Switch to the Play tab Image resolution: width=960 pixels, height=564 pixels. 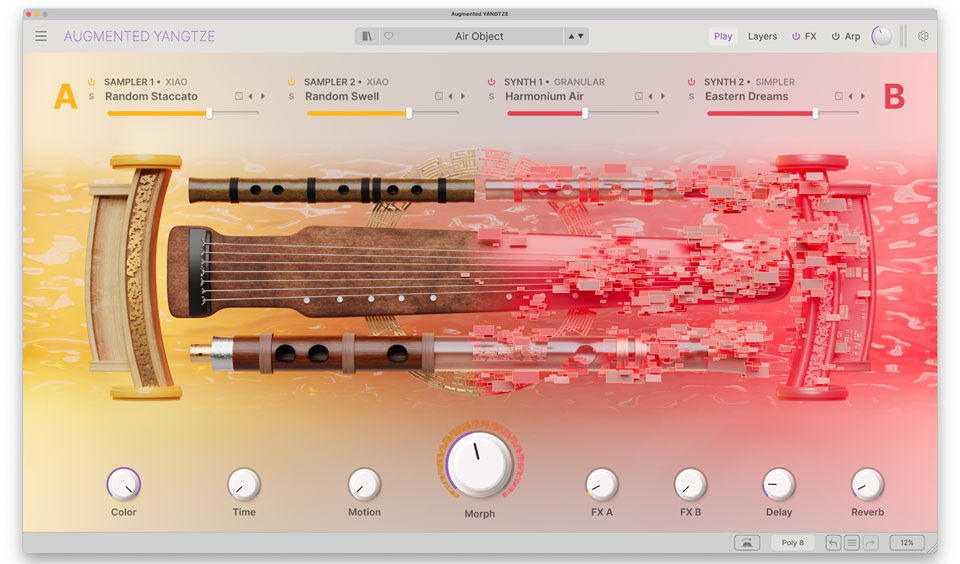tap(723, 36)
